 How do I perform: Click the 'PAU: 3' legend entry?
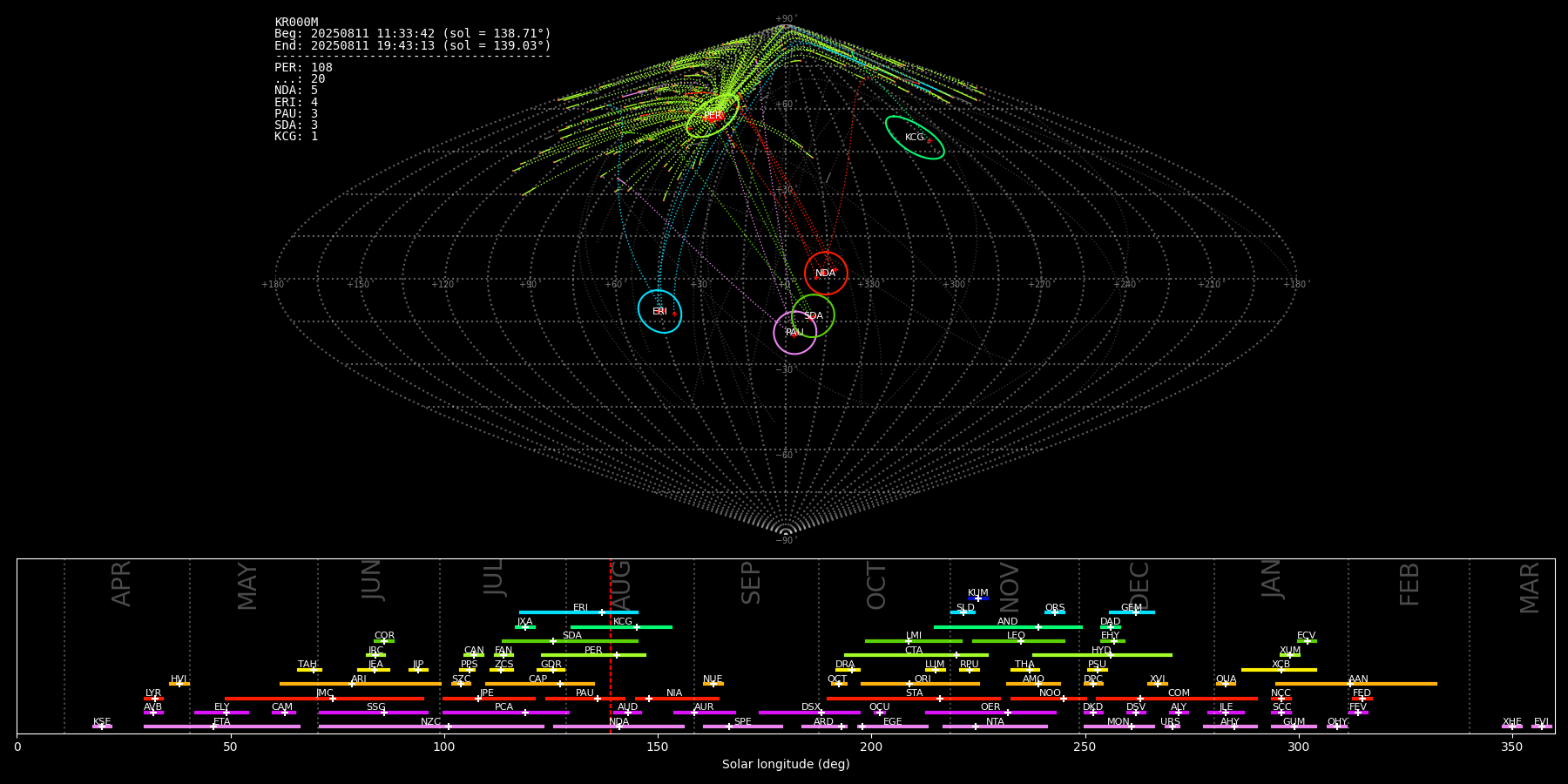click(296, 113)
